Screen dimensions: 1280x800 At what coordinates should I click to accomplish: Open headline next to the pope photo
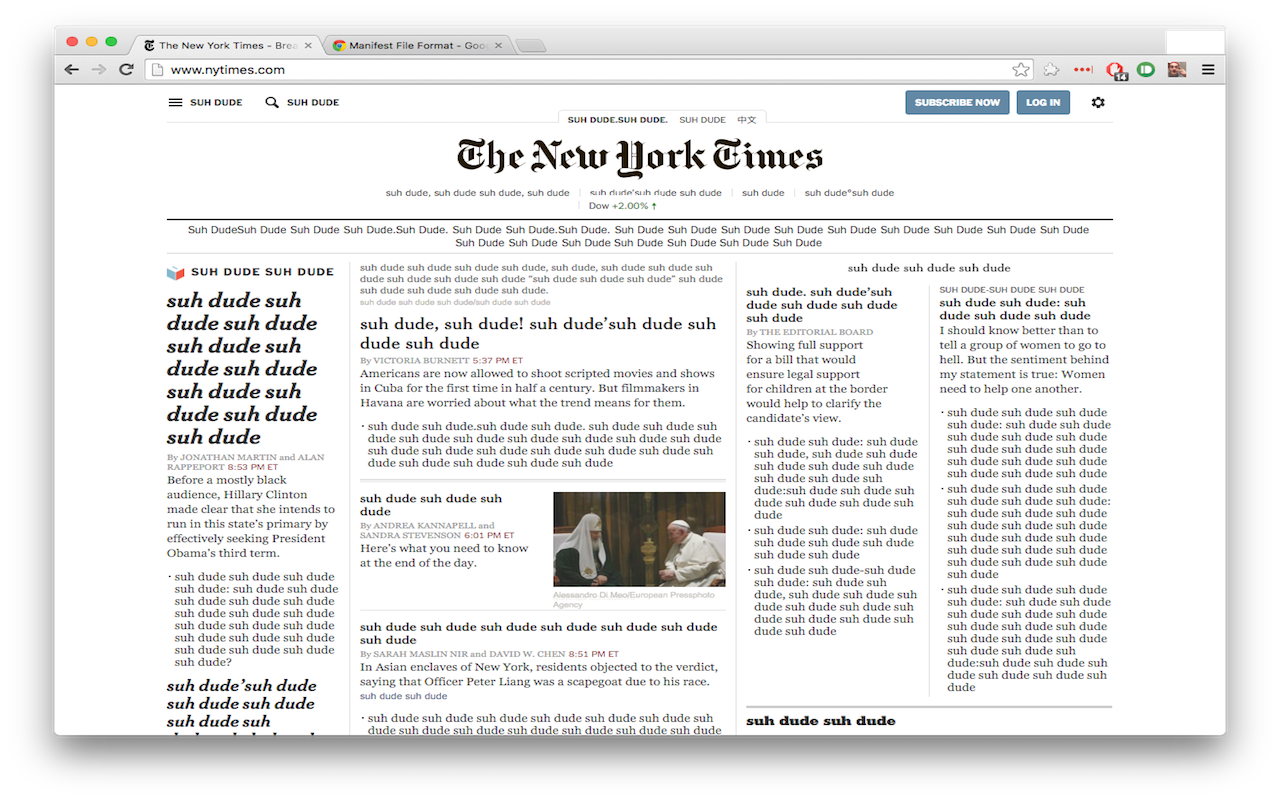pos(431,505)
